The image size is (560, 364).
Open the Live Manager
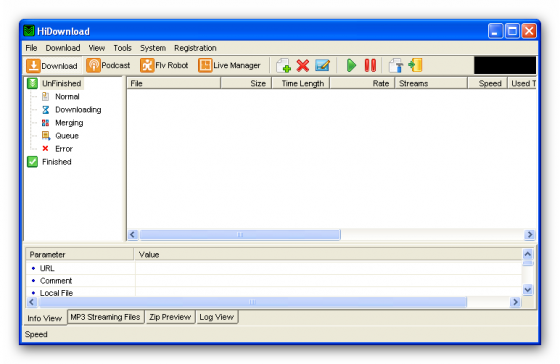229,65
